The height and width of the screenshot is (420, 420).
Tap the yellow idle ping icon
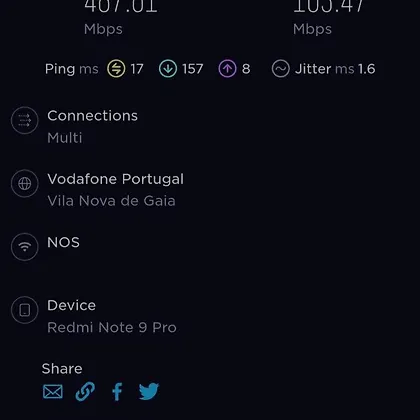pyautogui.click(x=116, y=69)
